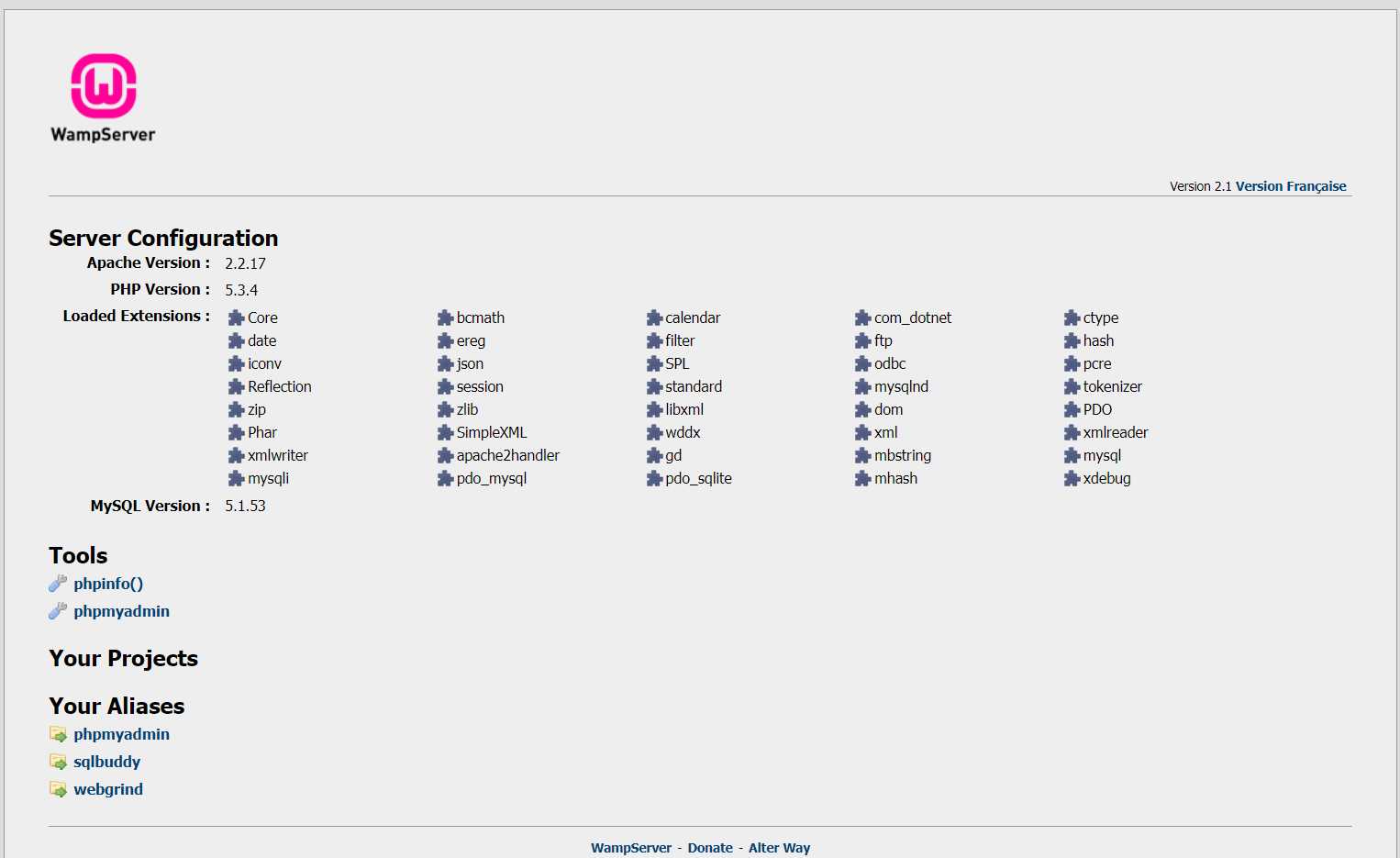1400x858 pixels.
Task: Switch to Version Française
Action: point(1291,186)
